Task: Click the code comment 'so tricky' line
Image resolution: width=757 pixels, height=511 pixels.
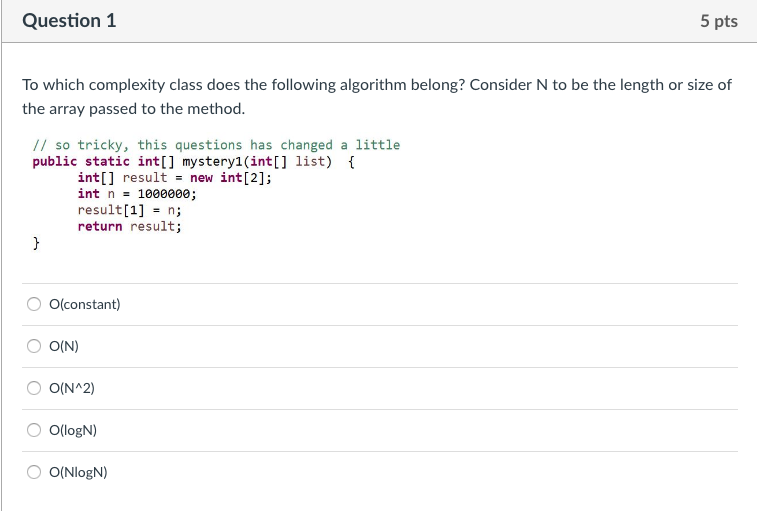Action: coord(216,145)
